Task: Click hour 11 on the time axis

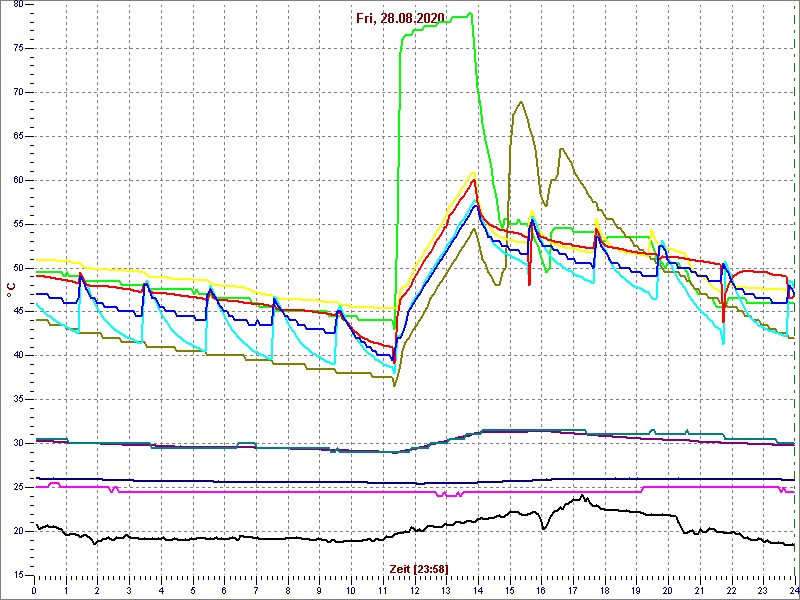Action: click(383, 589)
